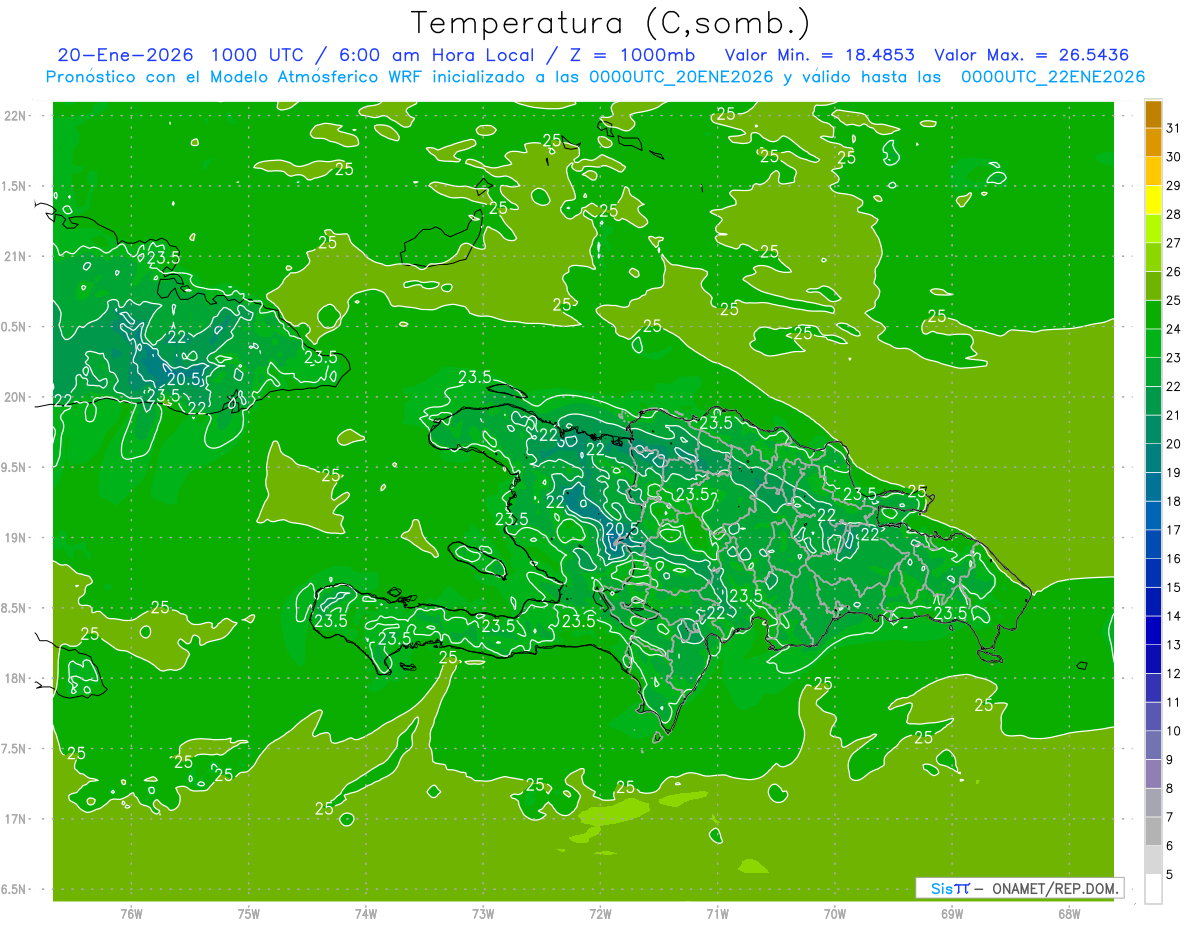Click the longitude tick label "76W"
This screenshot has height=927, width=1200.
[x=131, y=914]
